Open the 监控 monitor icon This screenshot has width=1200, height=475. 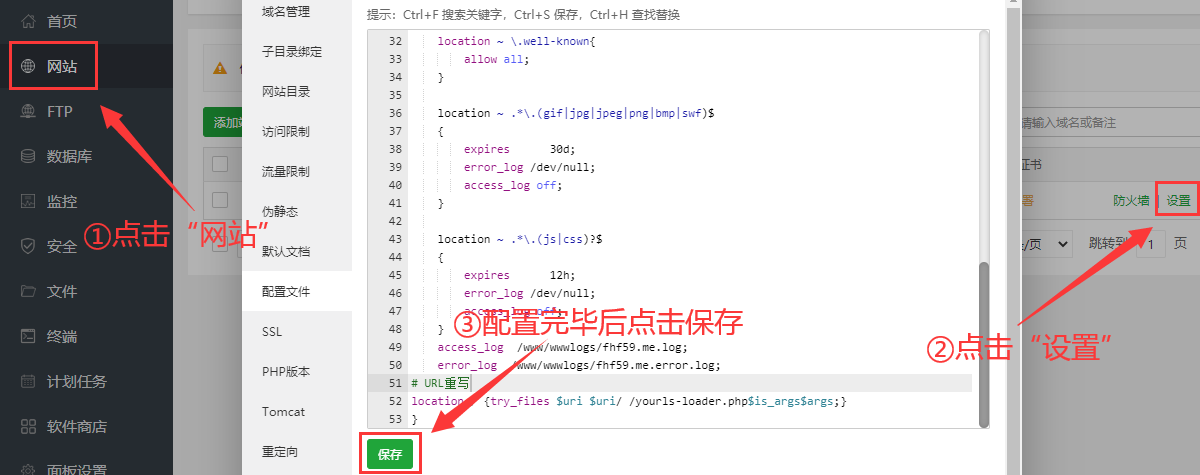click(x=28, y=201)
